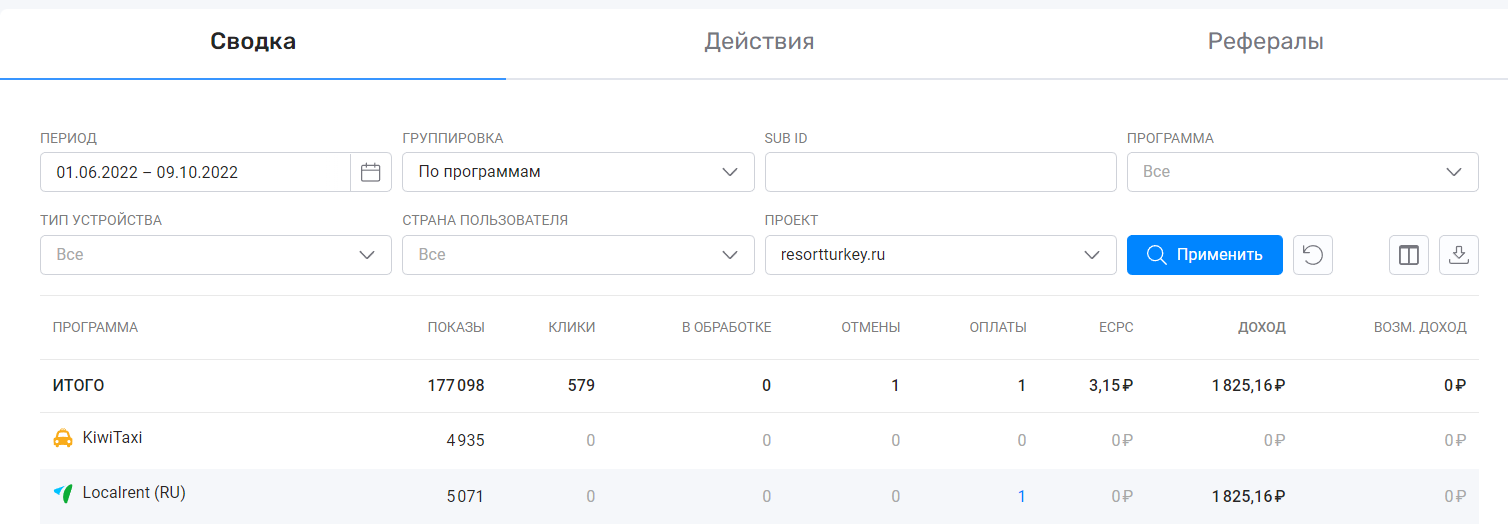Open the Программа dropdown
Screen dimensions: 1508x529
coord(1302,172)
